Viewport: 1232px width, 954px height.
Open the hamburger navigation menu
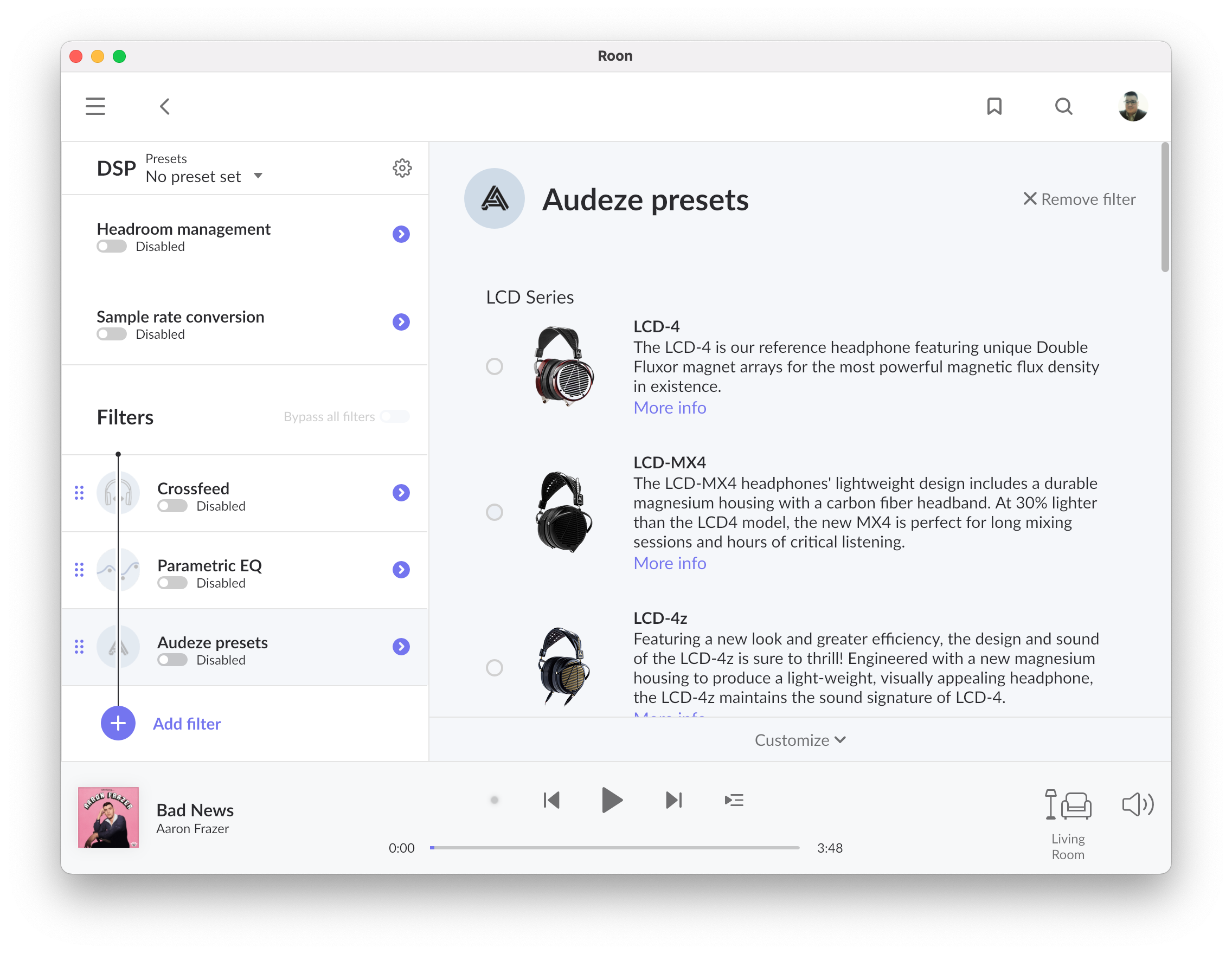pyautogui.click(x=95, y=106)
